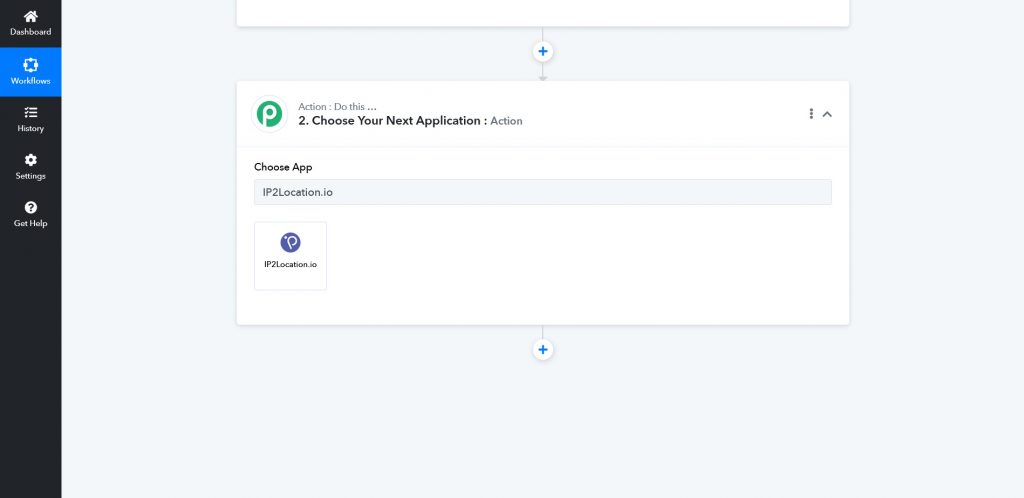Select the purple IP2Location.io app icon

point(290,242)
